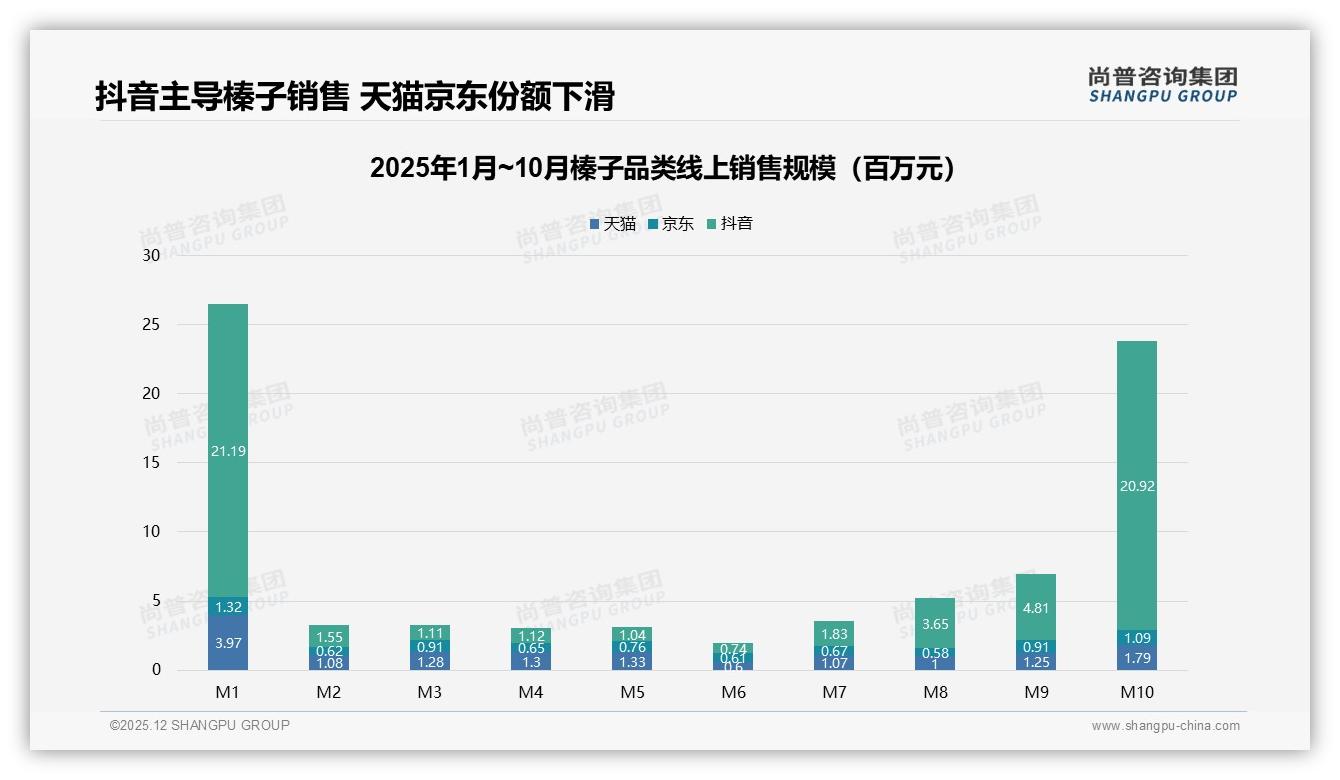Click the chart title text
The image size is (1340, 780).
tap(665, 168)
